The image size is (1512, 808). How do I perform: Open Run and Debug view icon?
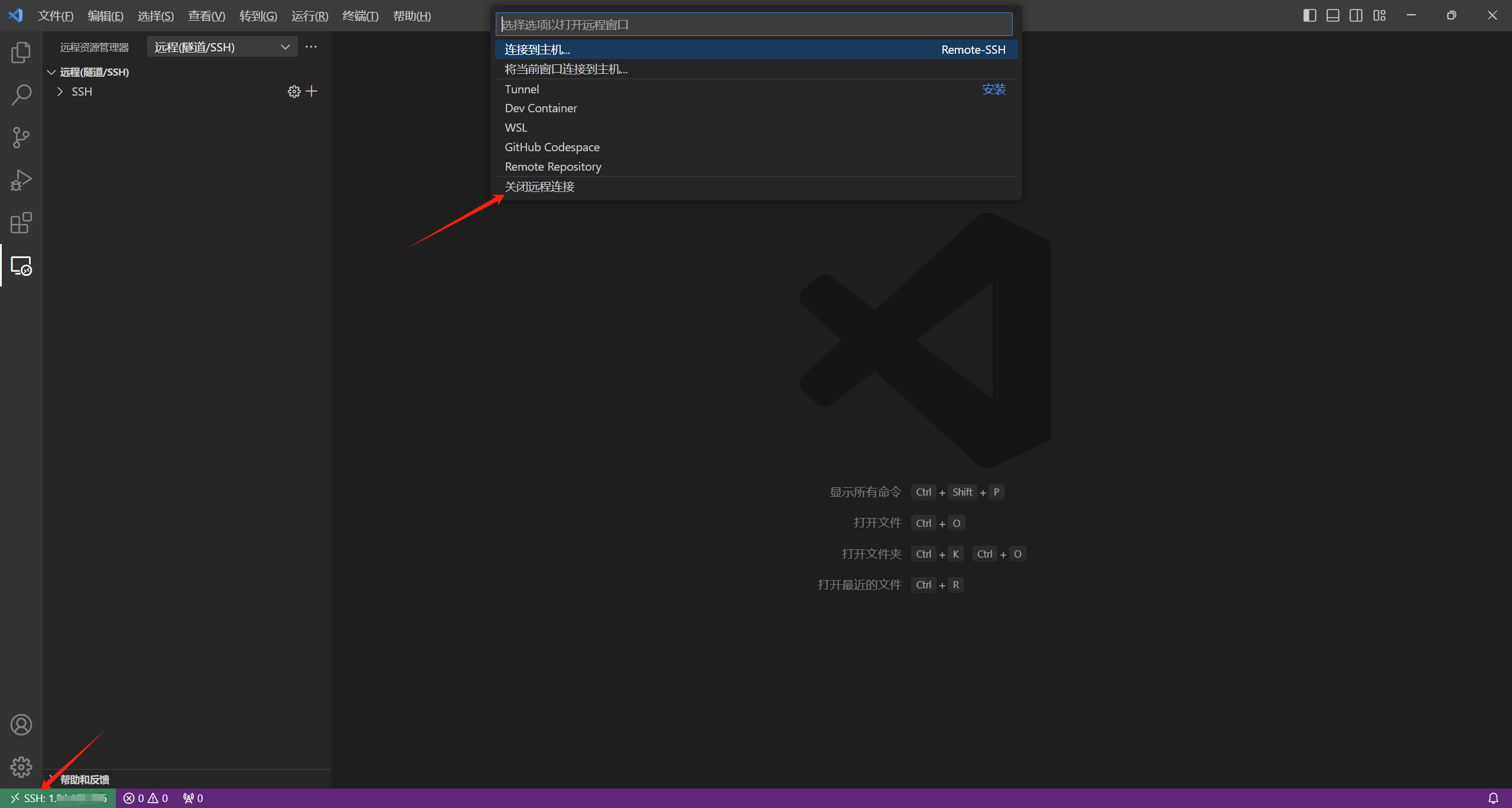click(x=21, y=180)
